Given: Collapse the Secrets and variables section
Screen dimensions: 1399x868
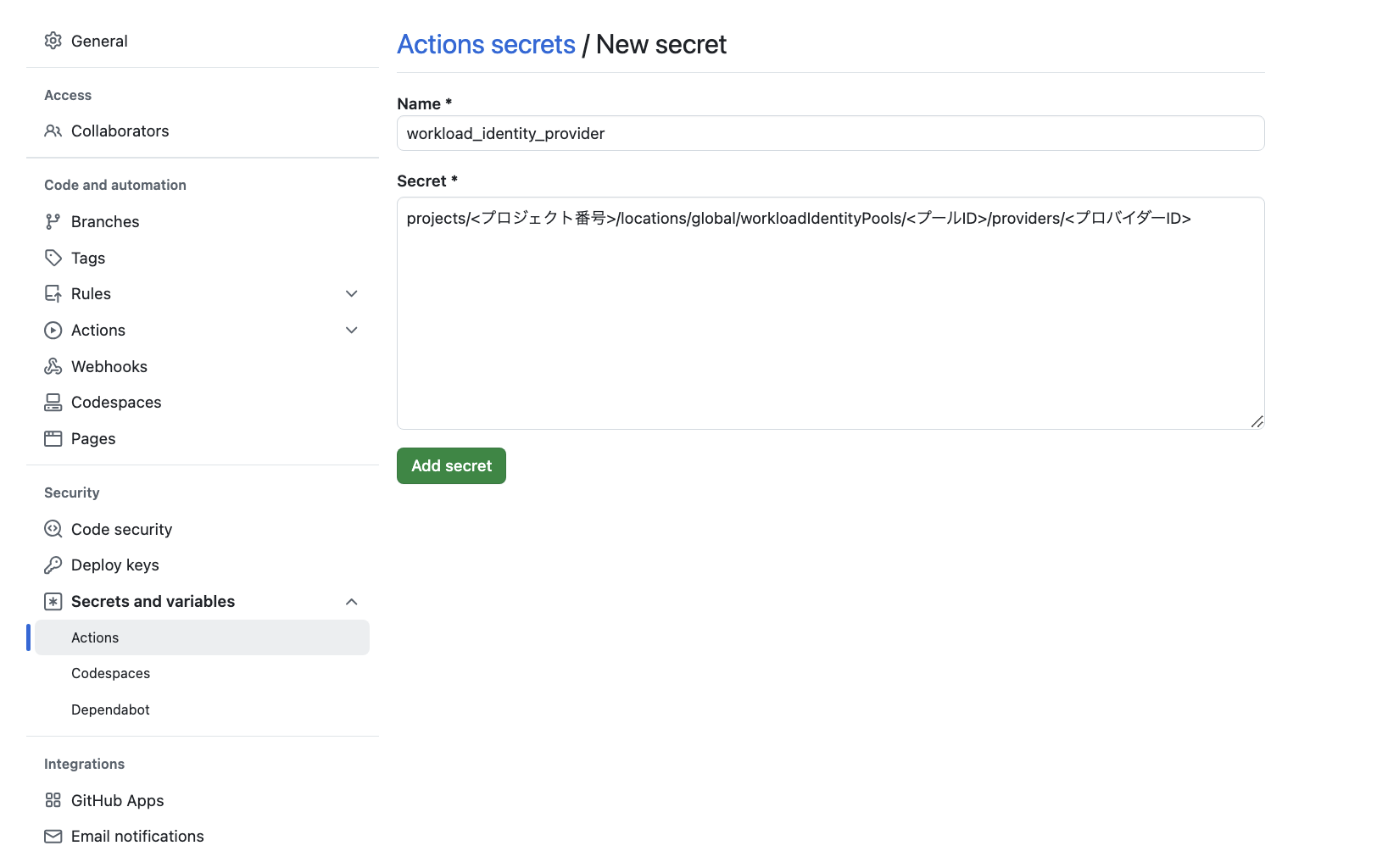Looking at the screenshot, I should coord(352,601).
